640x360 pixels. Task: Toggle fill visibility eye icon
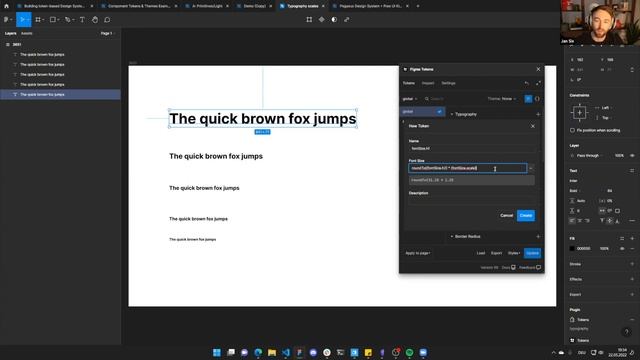coord(622,249)
